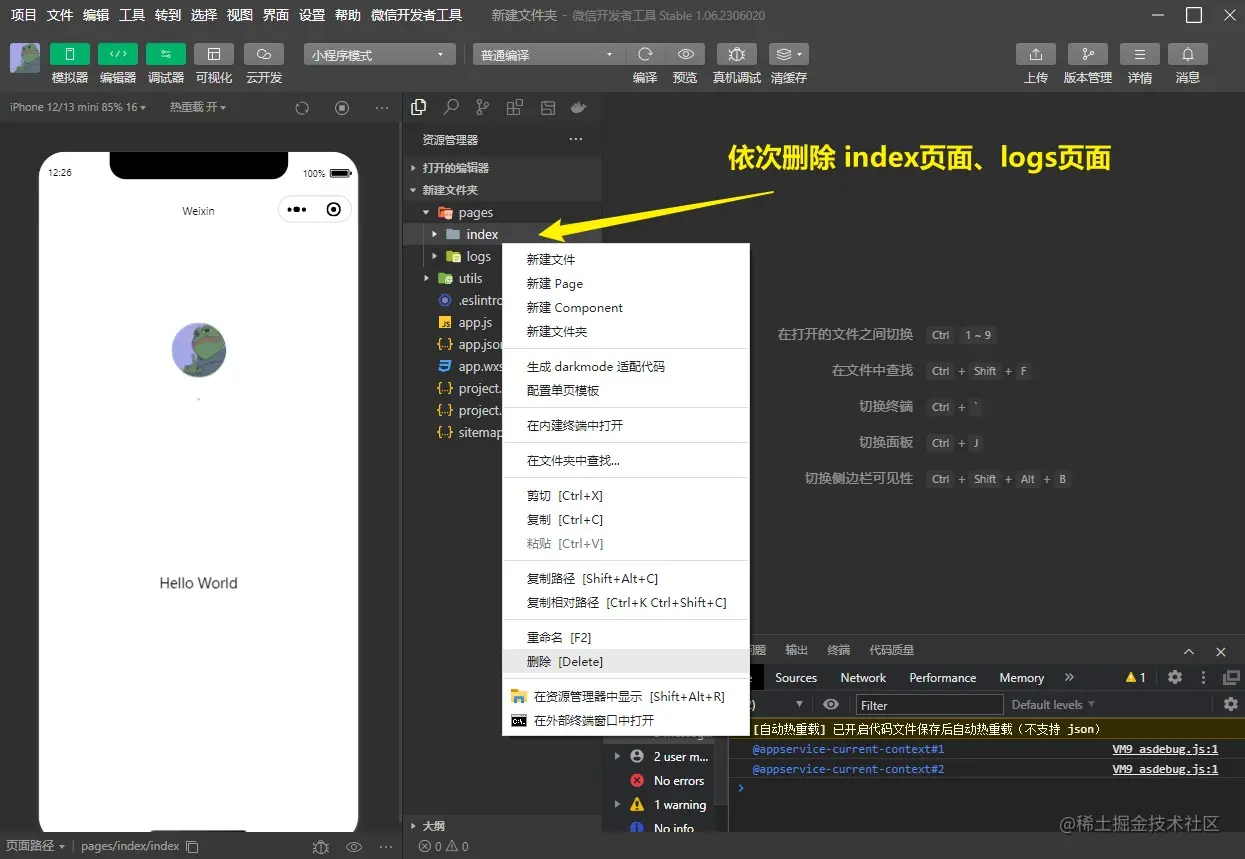Screen dimensions: 1245x859
Task: Collapse the 新建文件夹 project section
Action: pyautogui.click(x=502, y=190)
